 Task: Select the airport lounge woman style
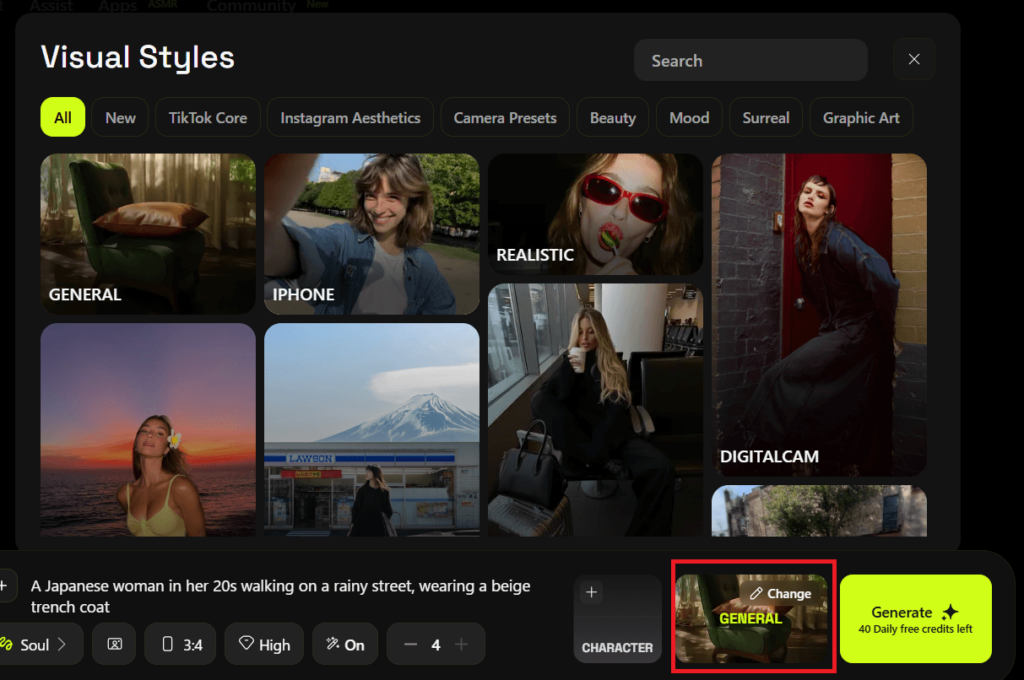[x=595, y=410]
